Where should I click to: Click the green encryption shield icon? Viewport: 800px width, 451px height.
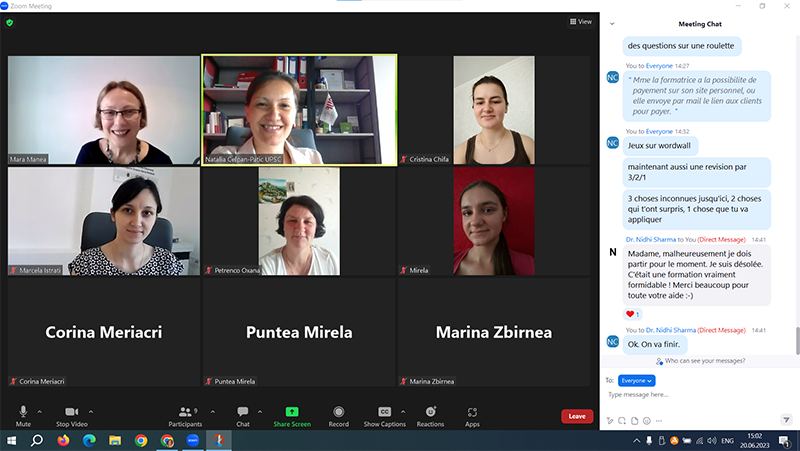point(13,22)
